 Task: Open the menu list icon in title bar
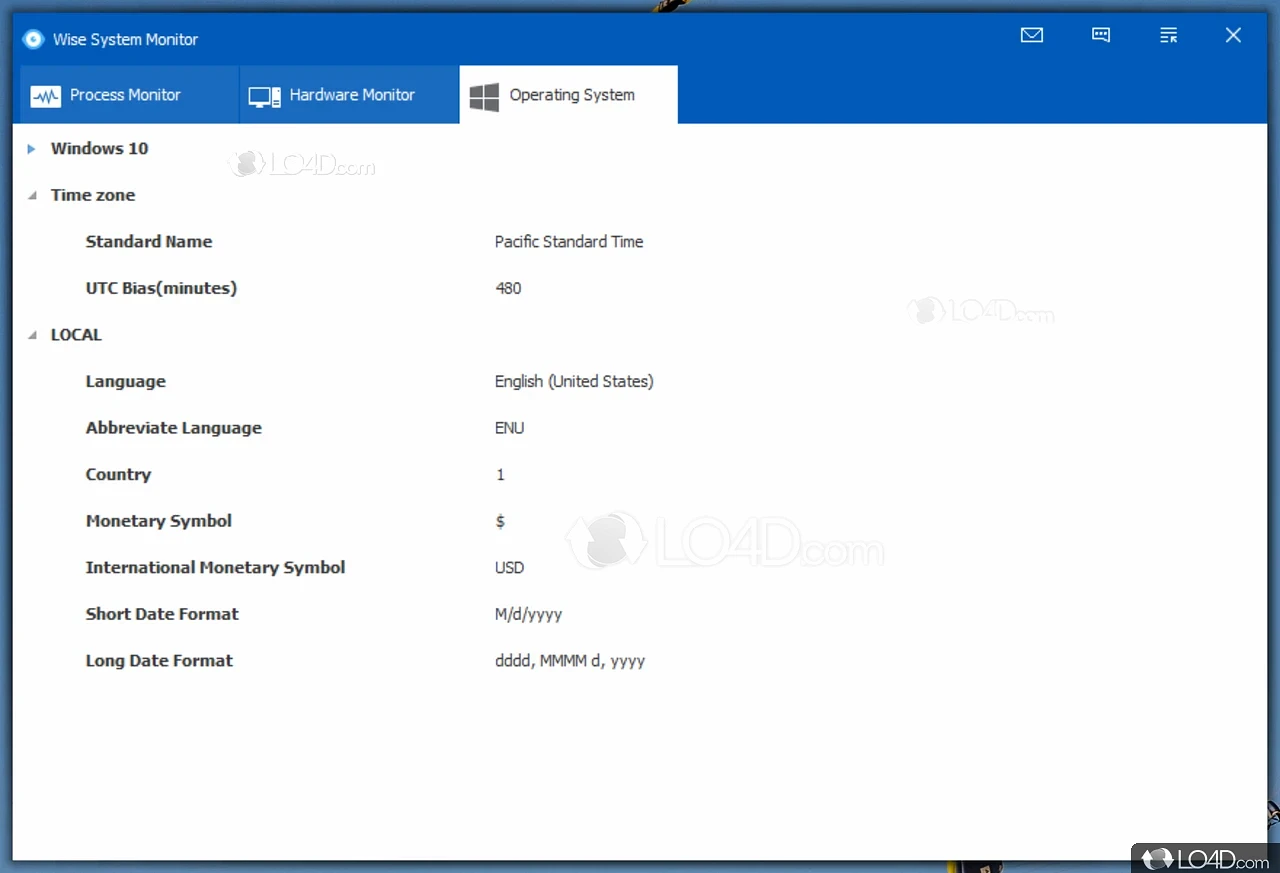click(1168, 36)
